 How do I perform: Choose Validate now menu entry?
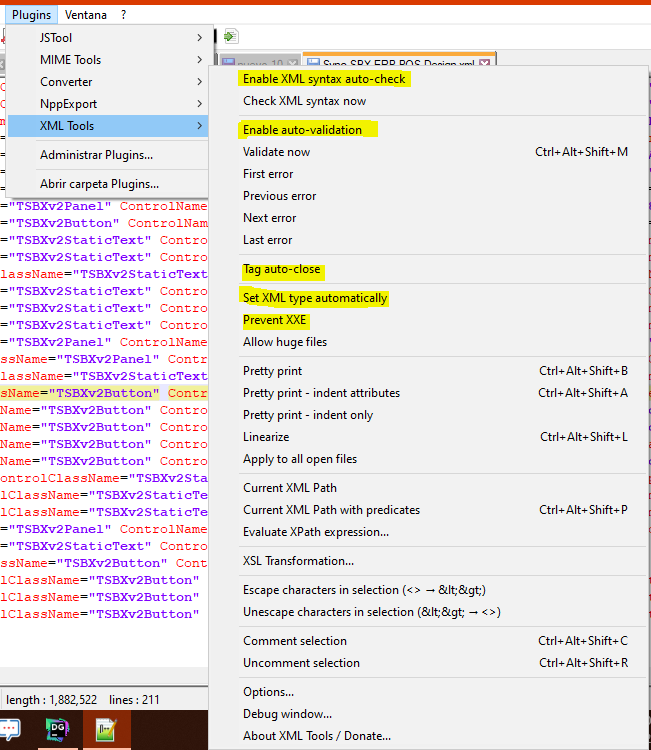(276, 152)
